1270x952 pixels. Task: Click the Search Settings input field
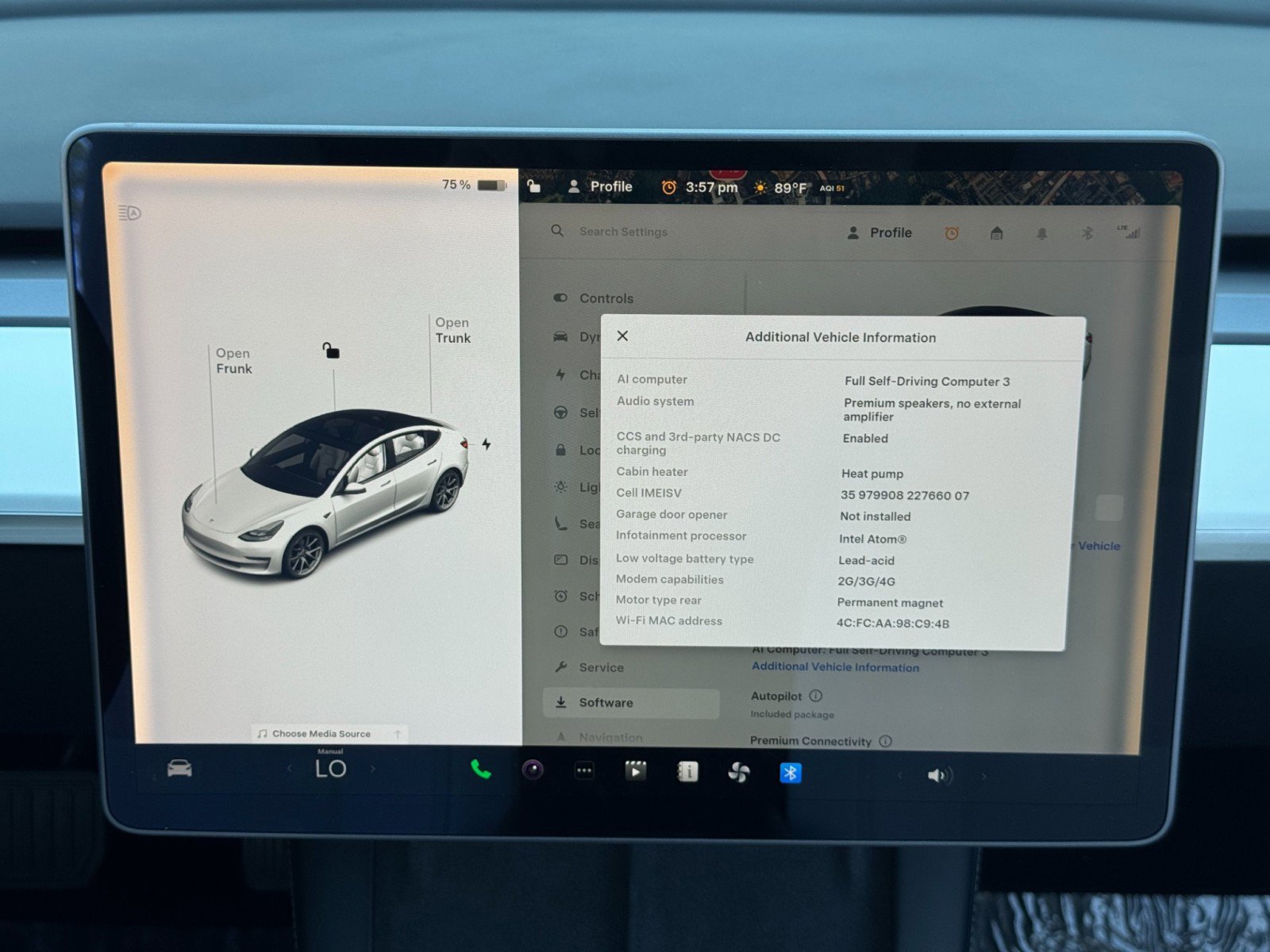pos(624,232)
